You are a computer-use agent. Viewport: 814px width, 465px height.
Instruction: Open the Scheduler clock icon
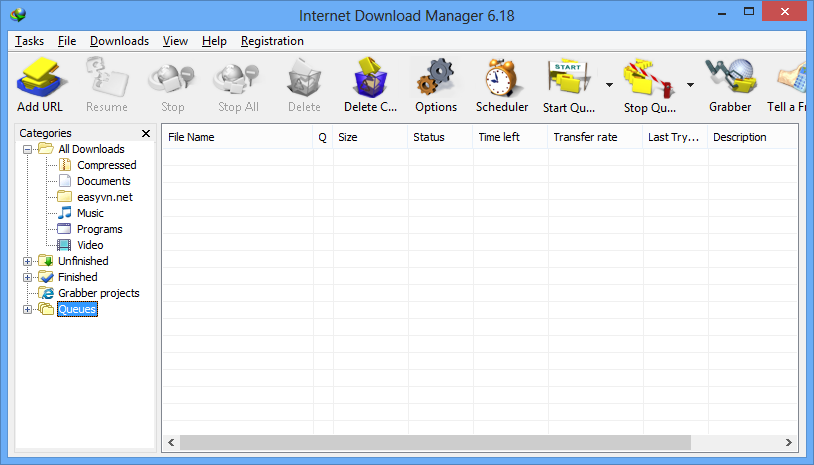tap(501, 78)
